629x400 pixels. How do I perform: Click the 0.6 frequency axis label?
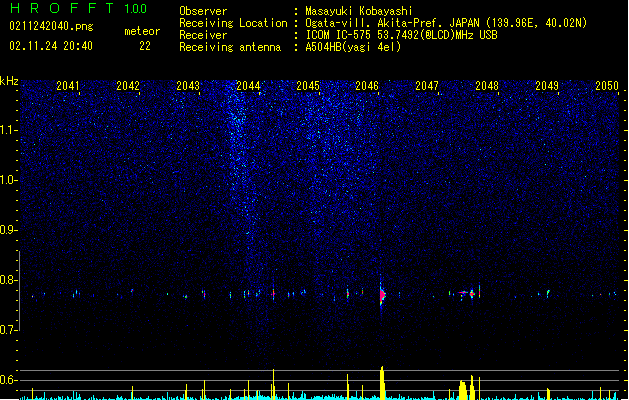click(x=8, y=380)
